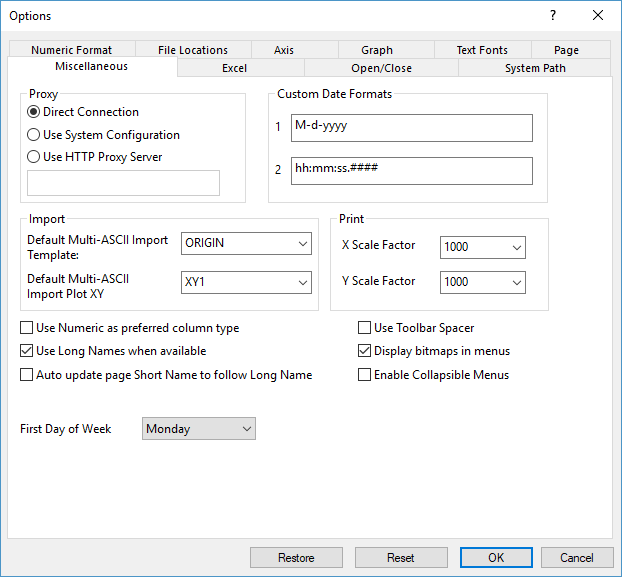Click the Restore button
This screenshot has height=577, width=622.
pyautogui.click(x=296, y=557)
